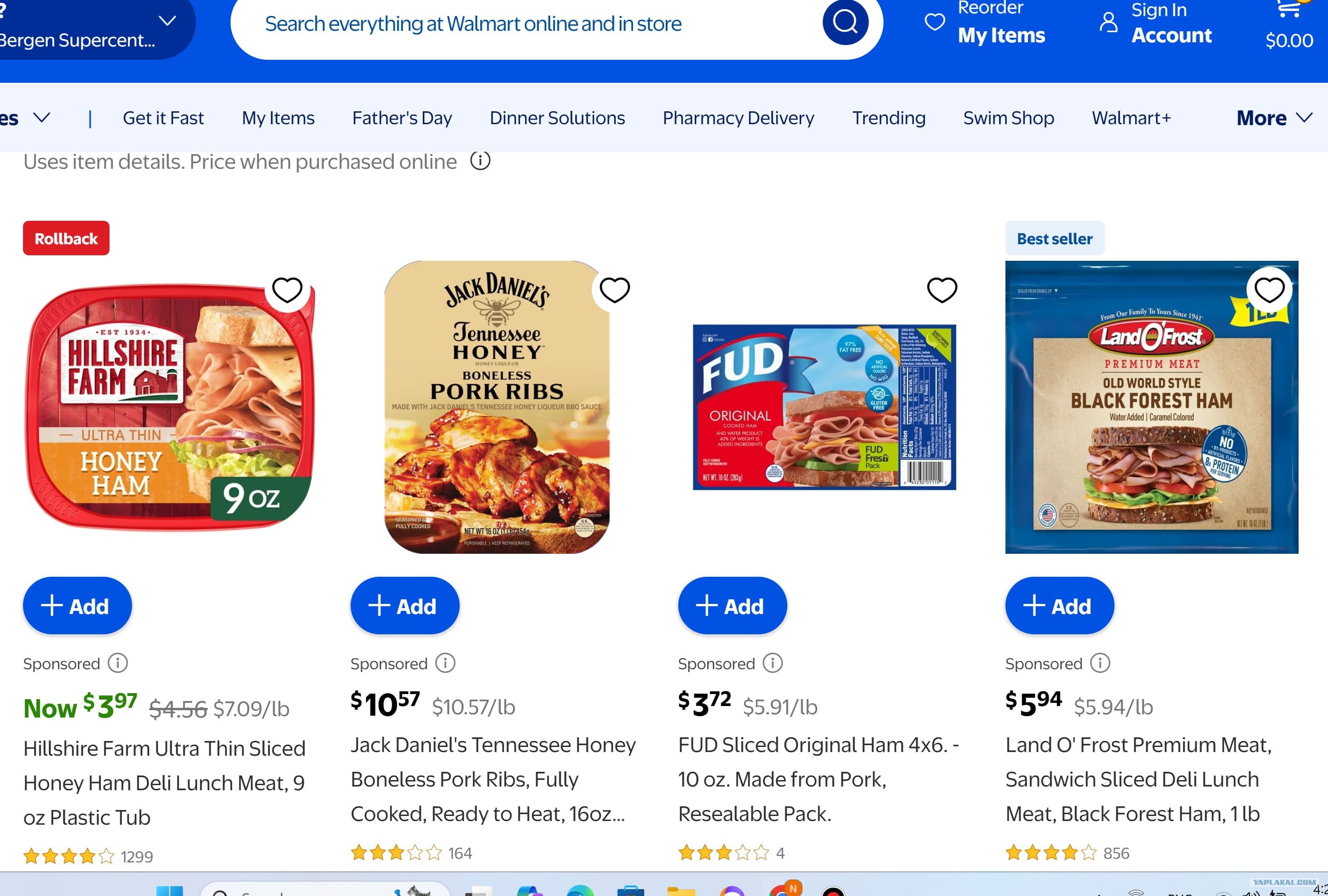Click the info icon beside the price-when-purchased-online note
1328x896 pixels.
click(x=480, y=161)
